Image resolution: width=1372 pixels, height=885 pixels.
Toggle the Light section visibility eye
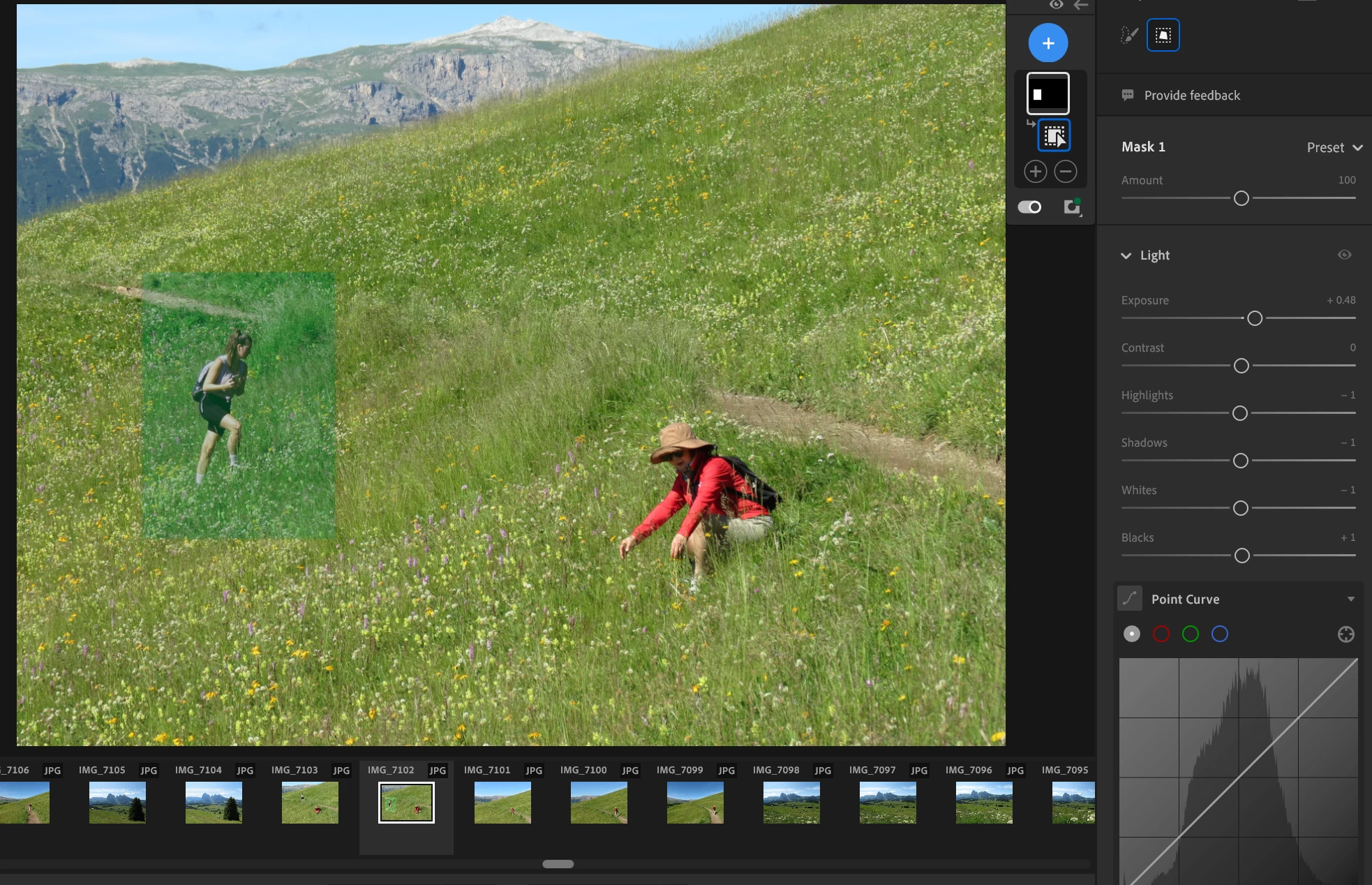[x=1344, y=255]
